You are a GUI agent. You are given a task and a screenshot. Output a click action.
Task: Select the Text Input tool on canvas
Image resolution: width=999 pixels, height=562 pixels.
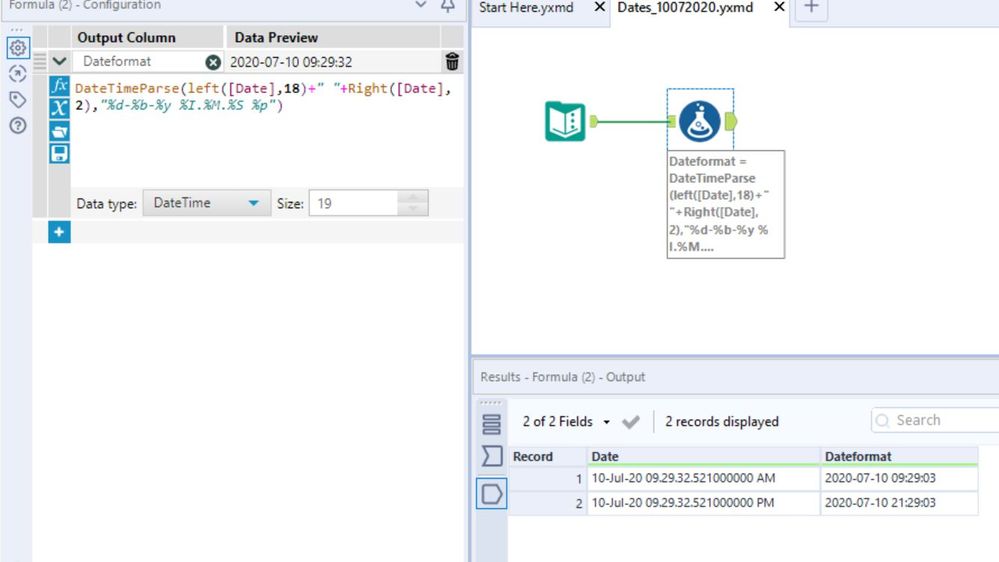pyautogui.click(x=565, y=121)
